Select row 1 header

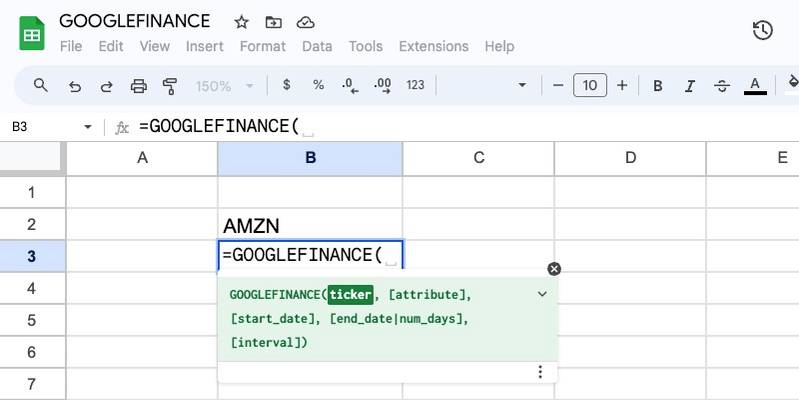pos(32,192)
